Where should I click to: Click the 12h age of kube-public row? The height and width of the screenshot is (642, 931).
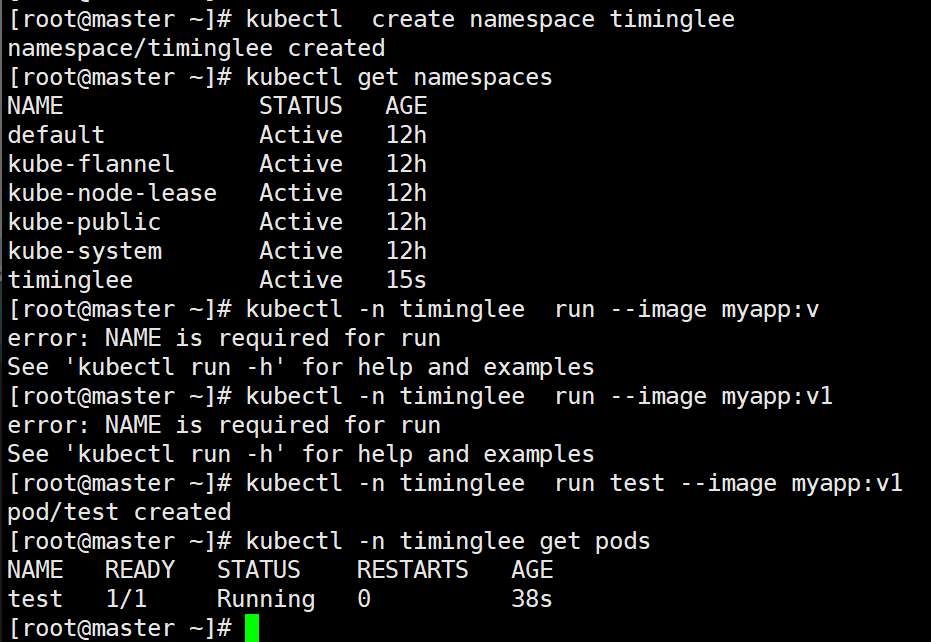(406, 222)
